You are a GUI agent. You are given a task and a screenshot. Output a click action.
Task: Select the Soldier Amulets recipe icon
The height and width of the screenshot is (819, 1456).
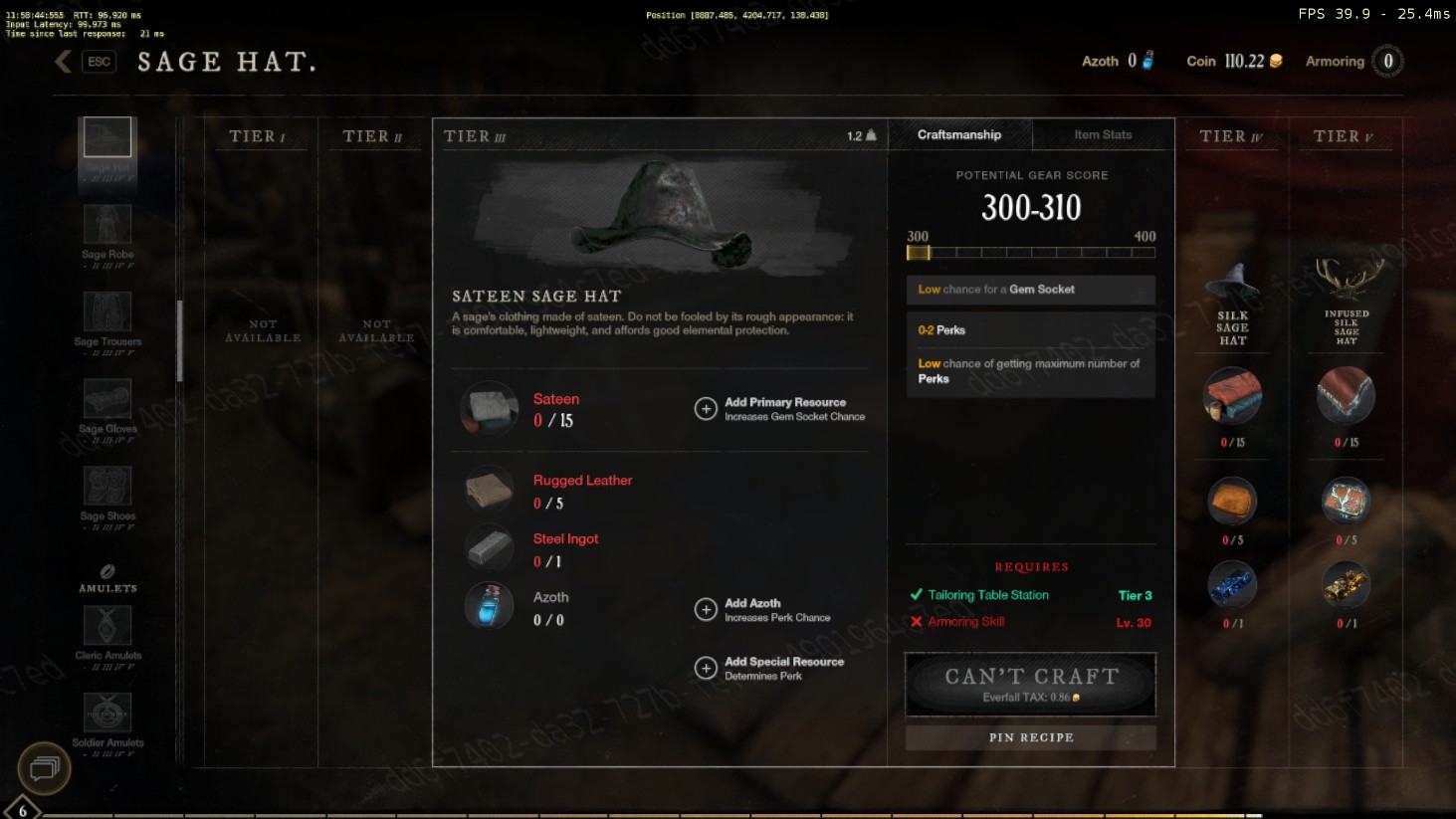click(x=107, y=713)
